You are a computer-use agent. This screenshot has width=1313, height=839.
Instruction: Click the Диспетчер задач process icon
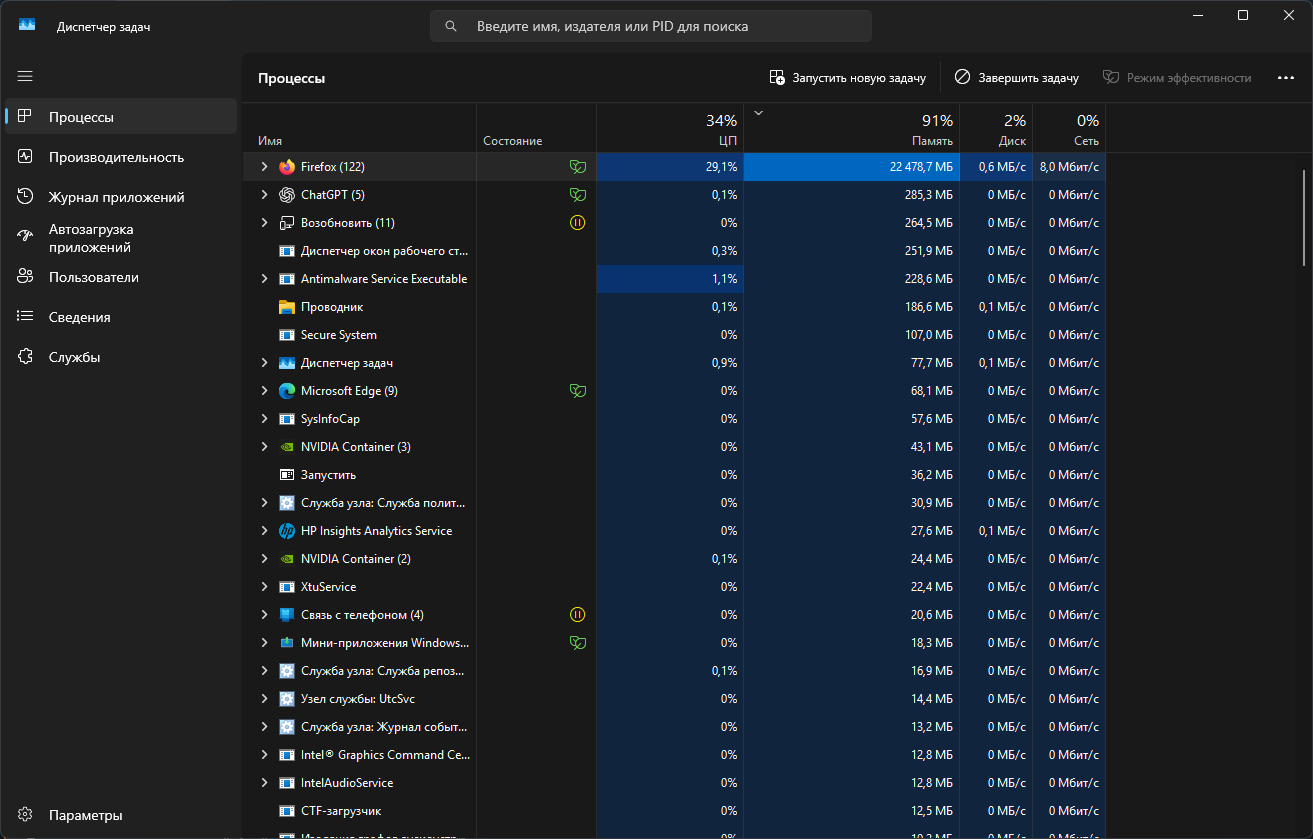tap(287, 363)
